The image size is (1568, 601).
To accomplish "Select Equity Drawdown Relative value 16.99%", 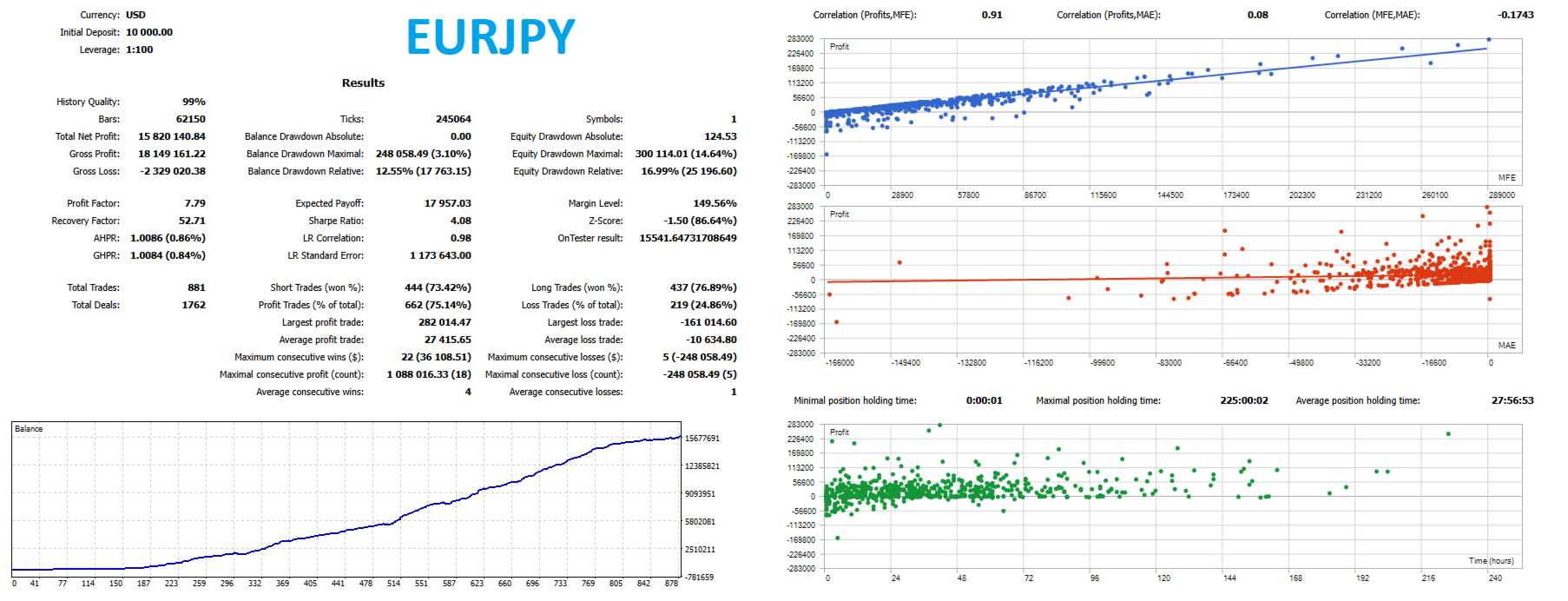I will (688, 171).
